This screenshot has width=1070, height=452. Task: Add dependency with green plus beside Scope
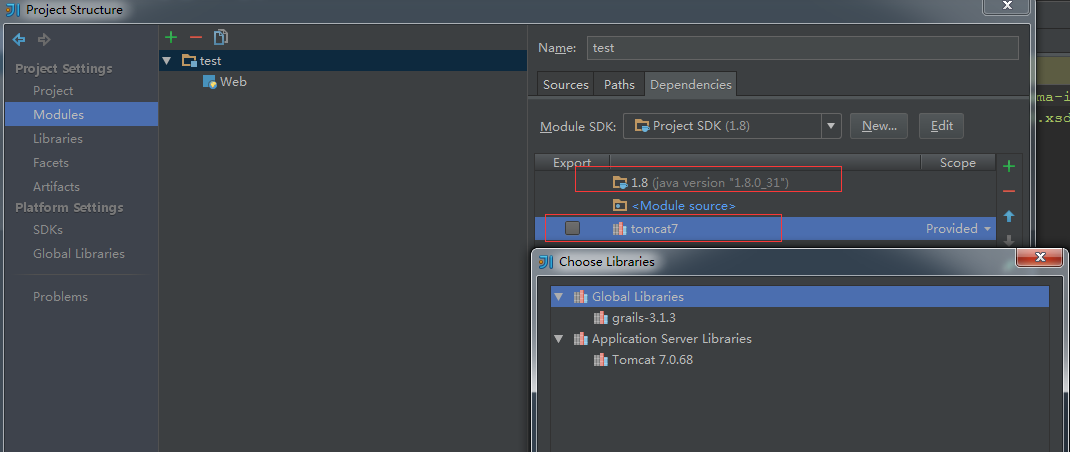[x=1009, y=166]
